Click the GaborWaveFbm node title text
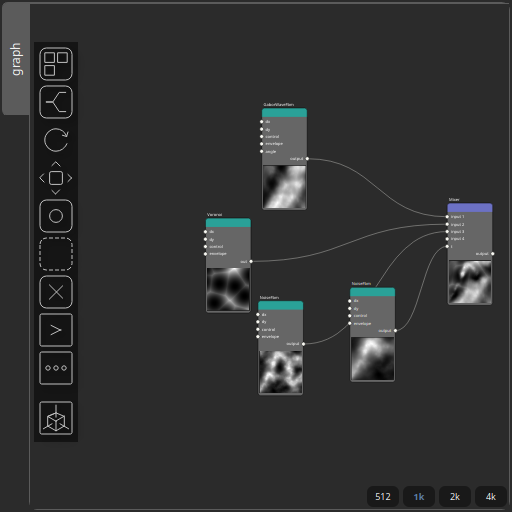This screenshot has height=512, width=512. pyautogui.click(x=279, y=105)
